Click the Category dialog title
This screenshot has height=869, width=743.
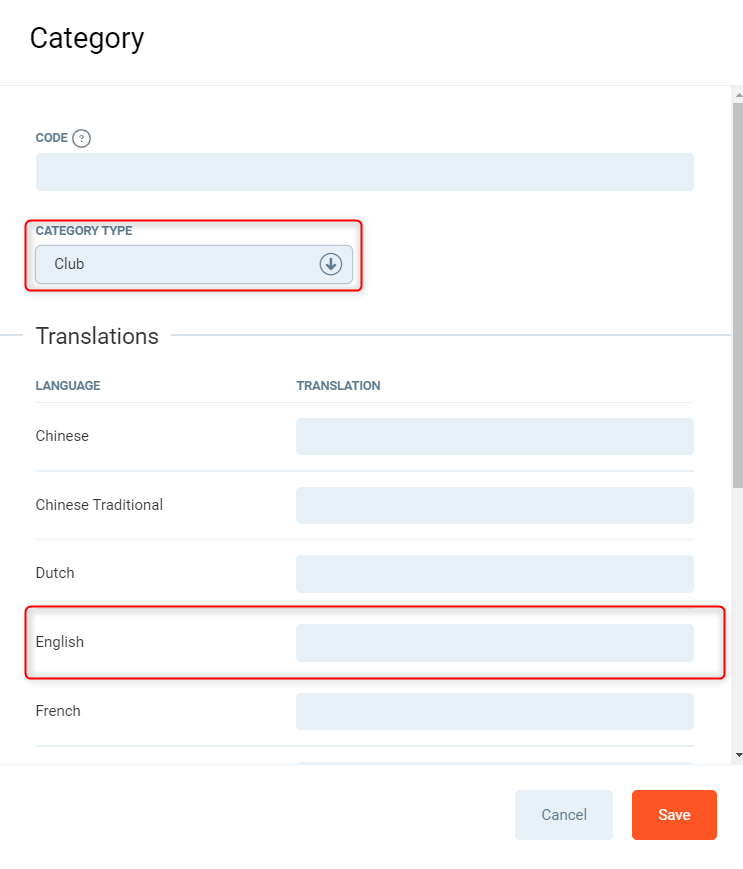tap(87, 38)
